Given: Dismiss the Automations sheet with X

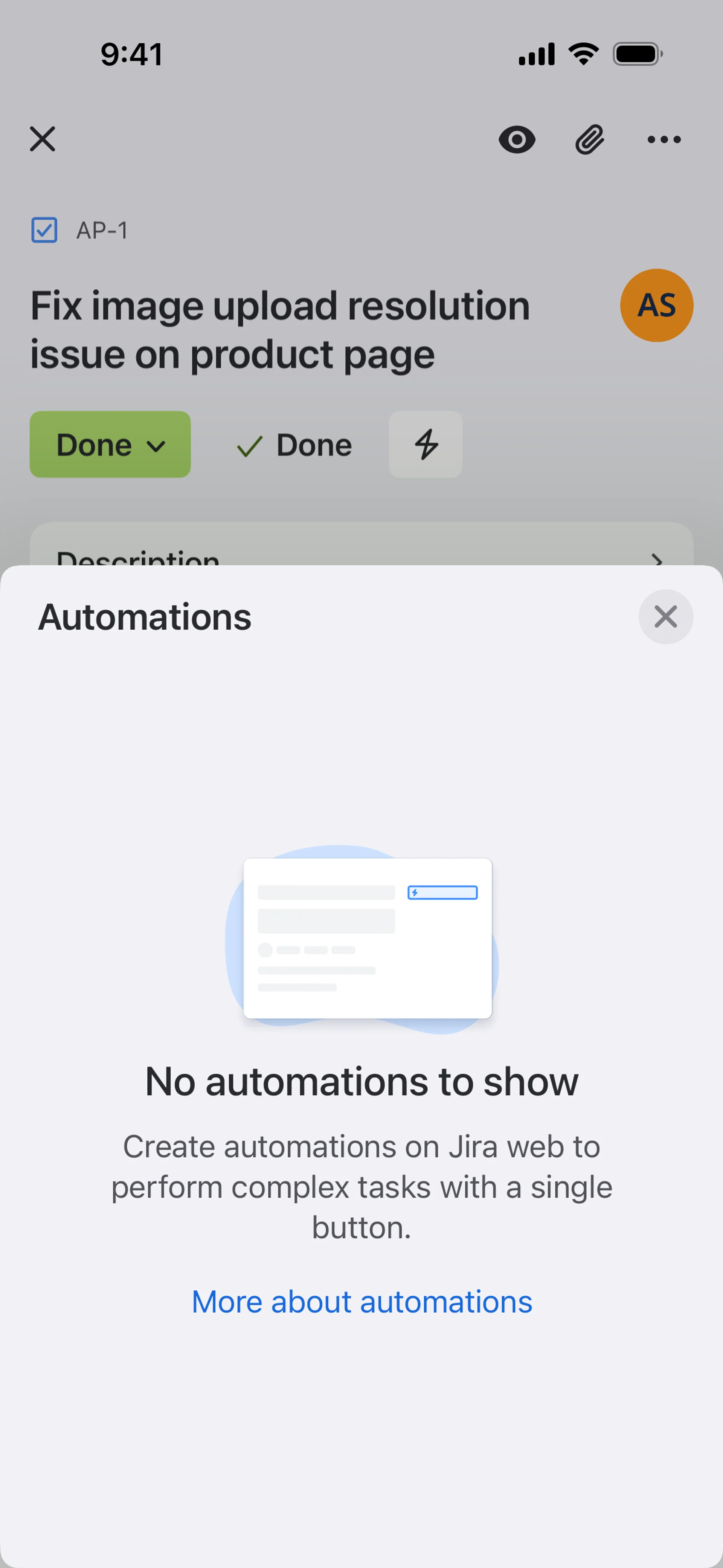Looking at the screenshot, I should [x=666, y=617].
